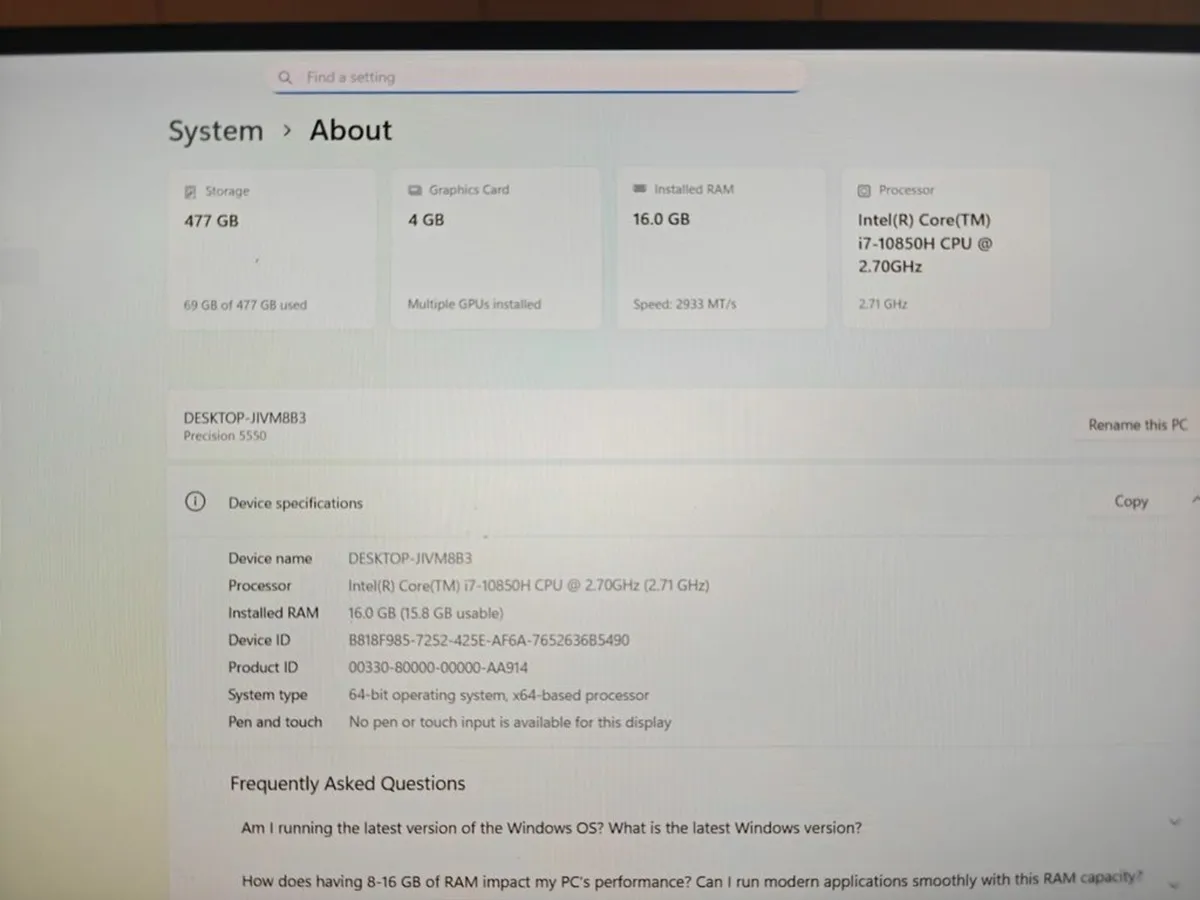Click the Processor icon in the top card
Image resolution: width=1200 pixels, height=900 pixels.
[864, 190]
